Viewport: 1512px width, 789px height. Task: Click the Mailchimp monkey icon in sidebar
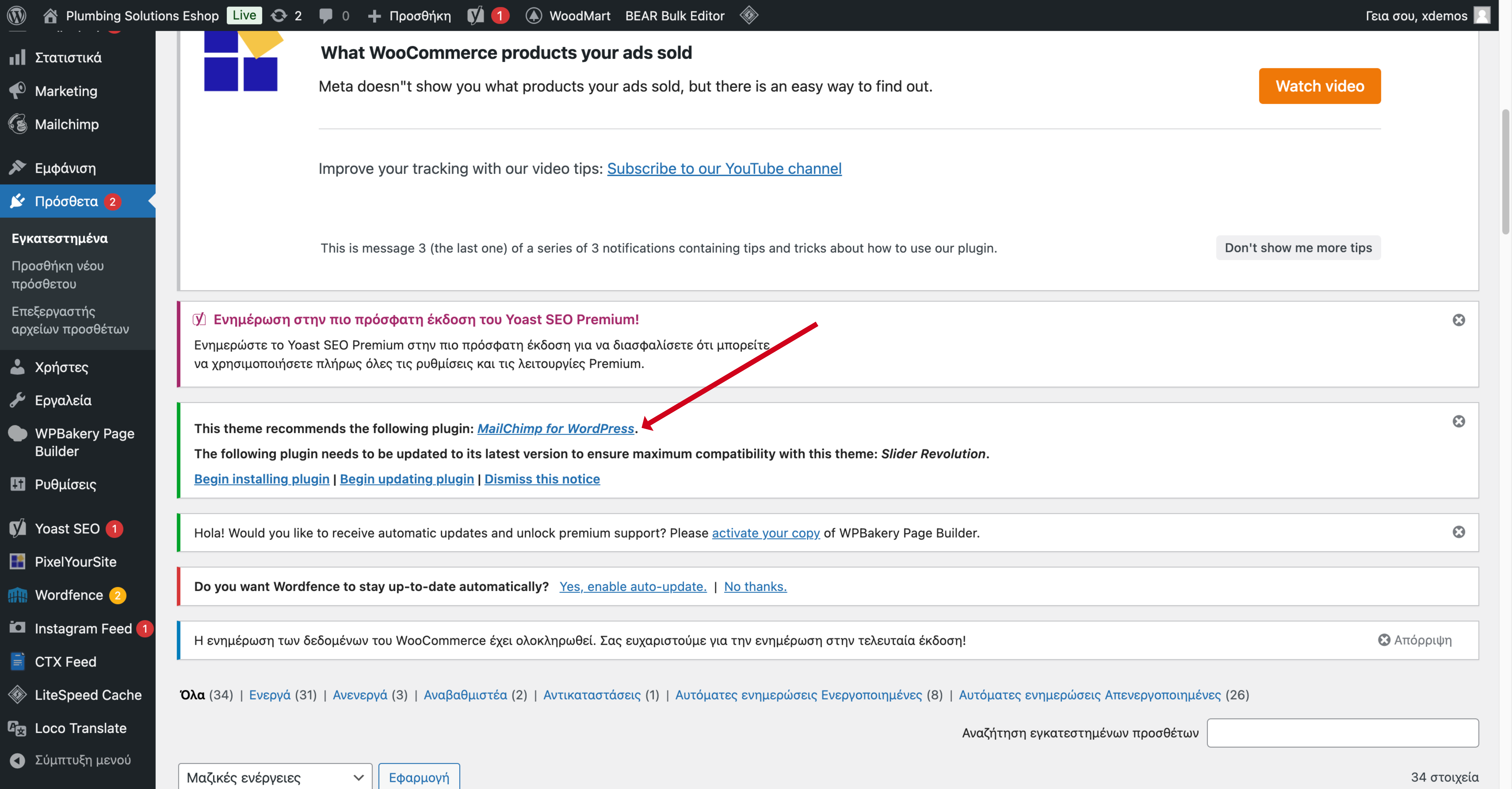pyautogui.click(x=18, y=124)
